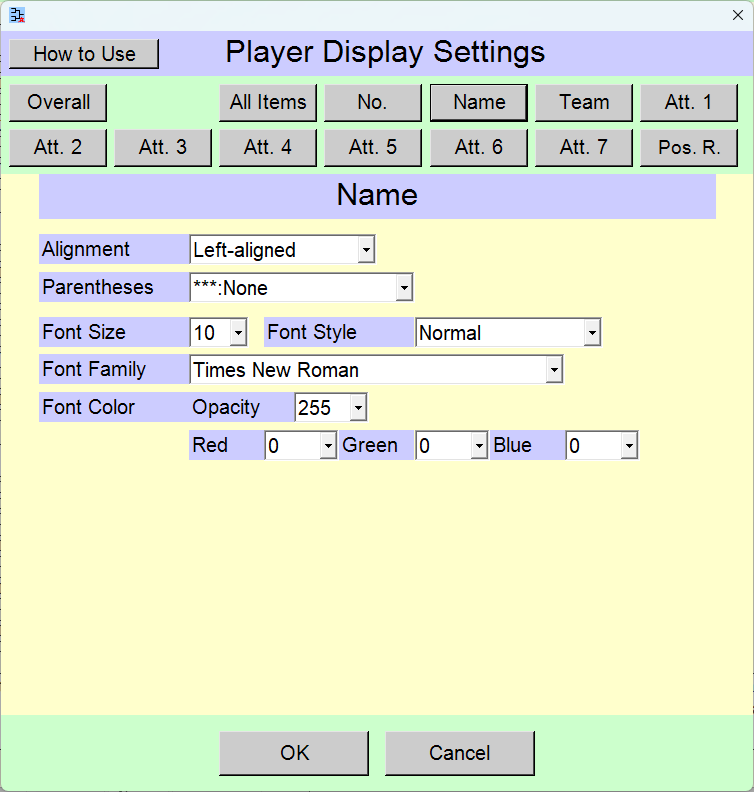Open the Red value dropdown
754x792 pixels.
[328, 446]
